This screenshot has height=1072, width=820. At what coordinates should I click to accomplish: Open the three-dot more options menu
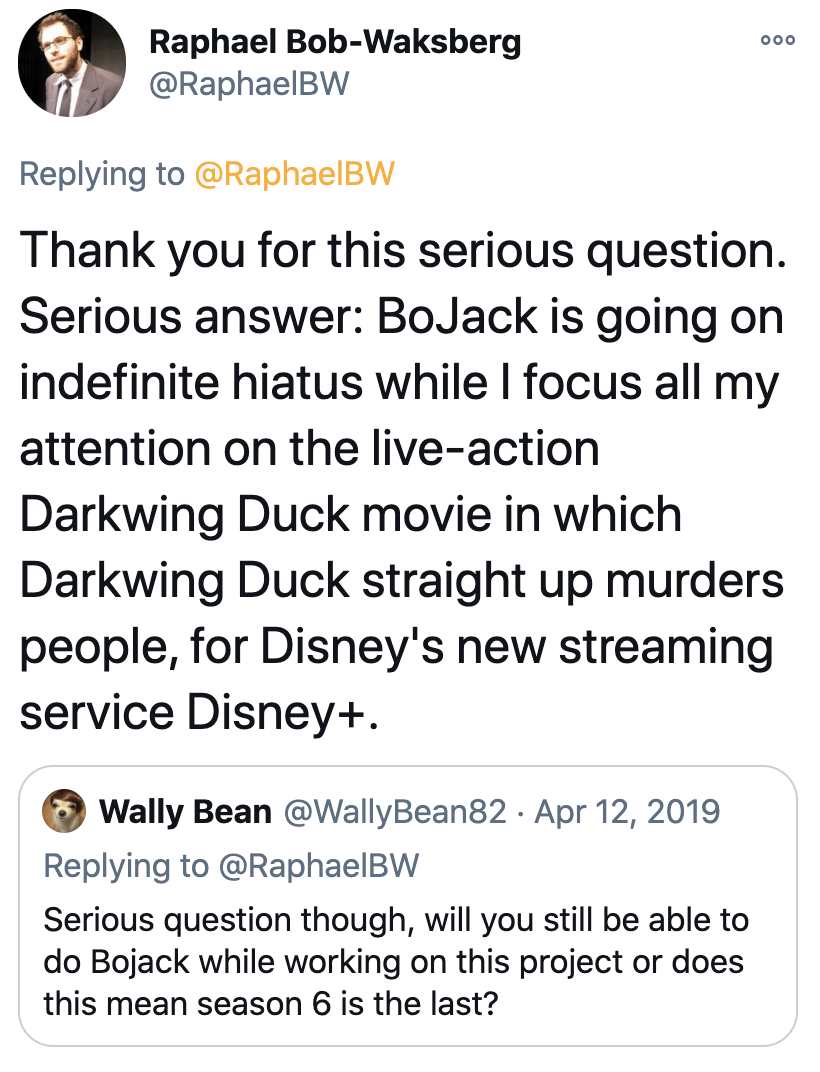778,40
